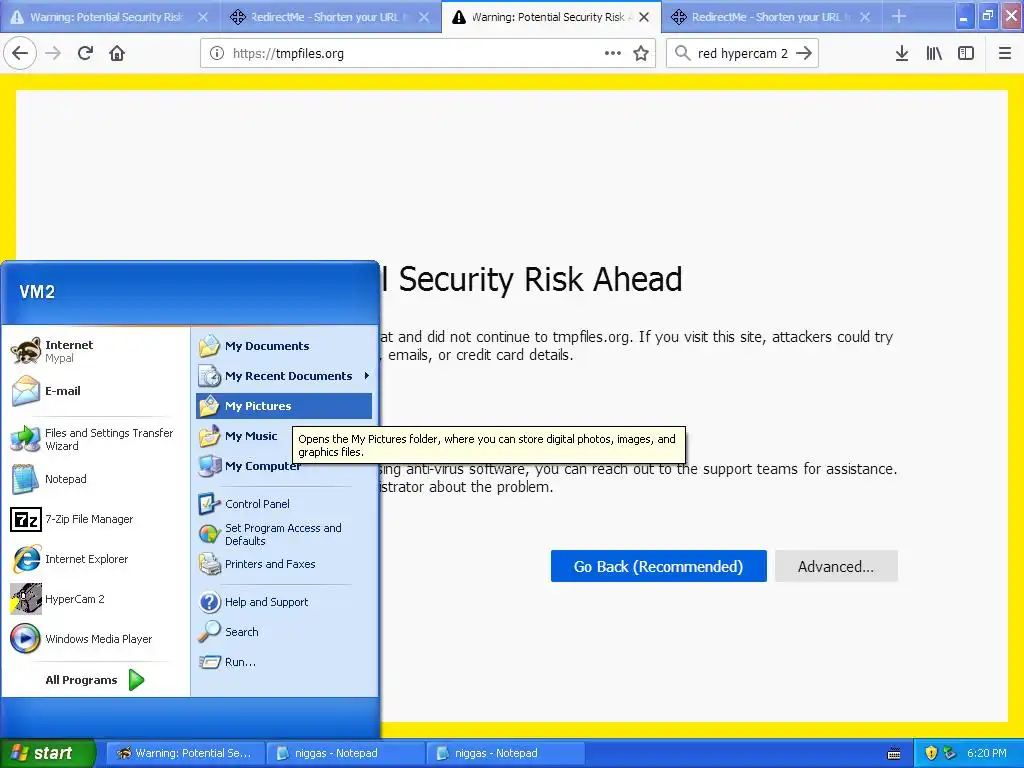Switch to second niggas - Notepad taskbar item
Viewport: 1024px width, 768px height.
[x=505, y=753]
